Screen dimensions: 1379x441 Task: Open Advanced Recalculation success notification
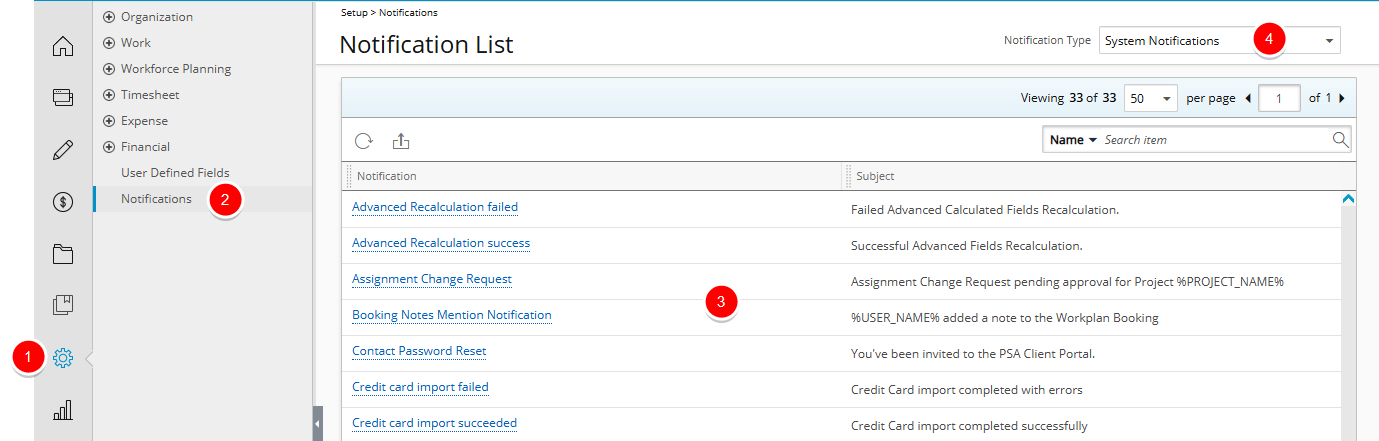[441, 243]
